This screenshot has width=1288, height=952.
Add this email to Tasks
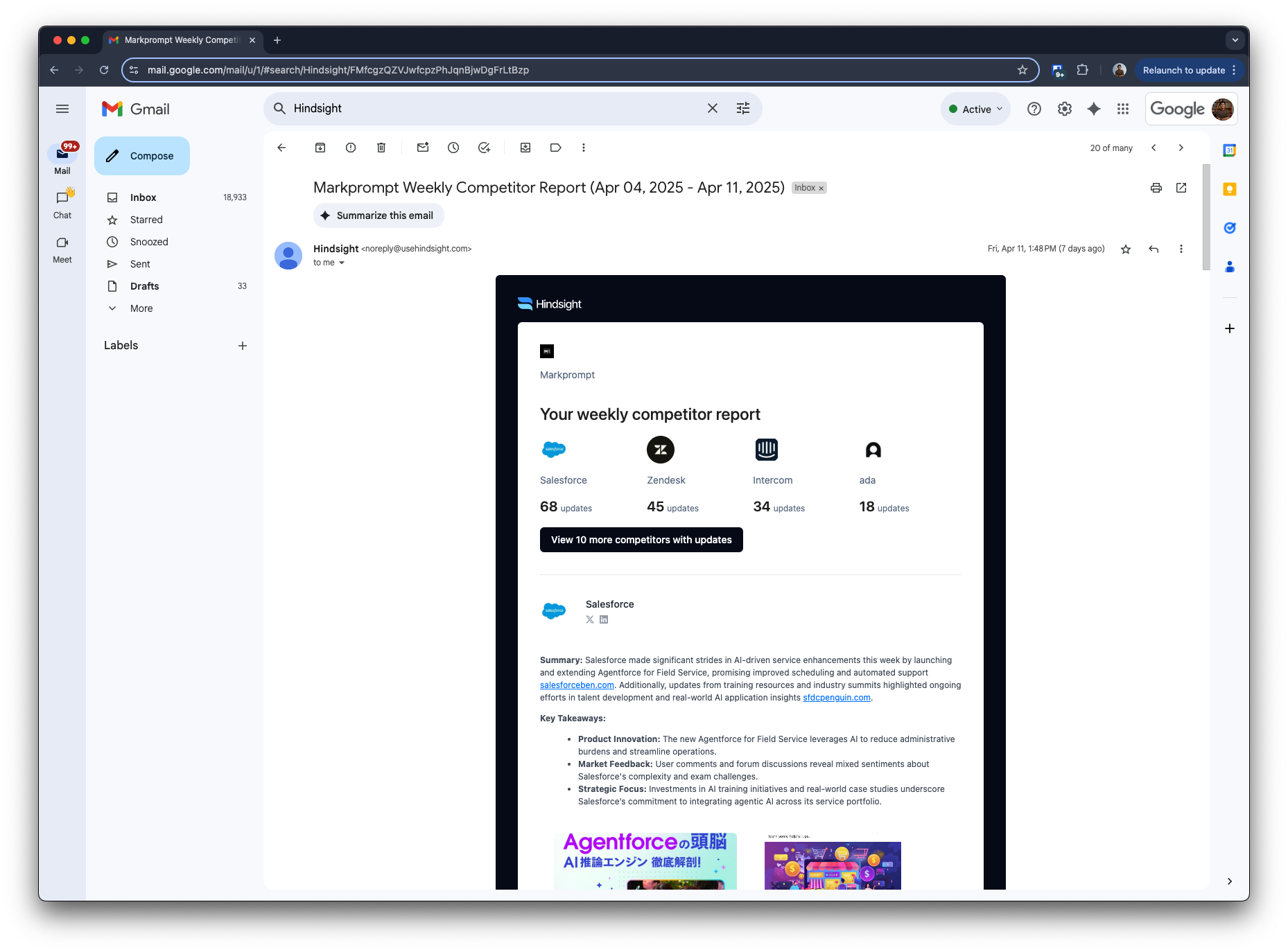coord(484,148)
